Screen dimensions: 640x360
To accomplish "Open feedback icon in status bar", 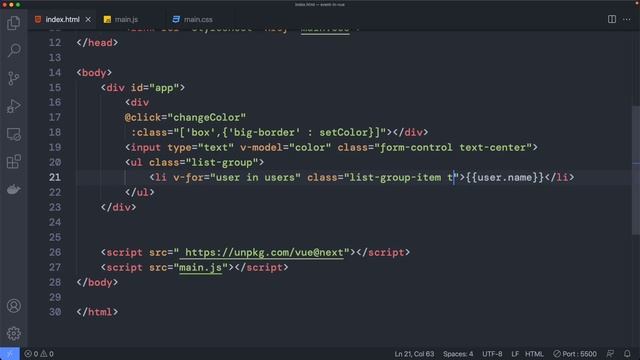I will pos(610,354).
